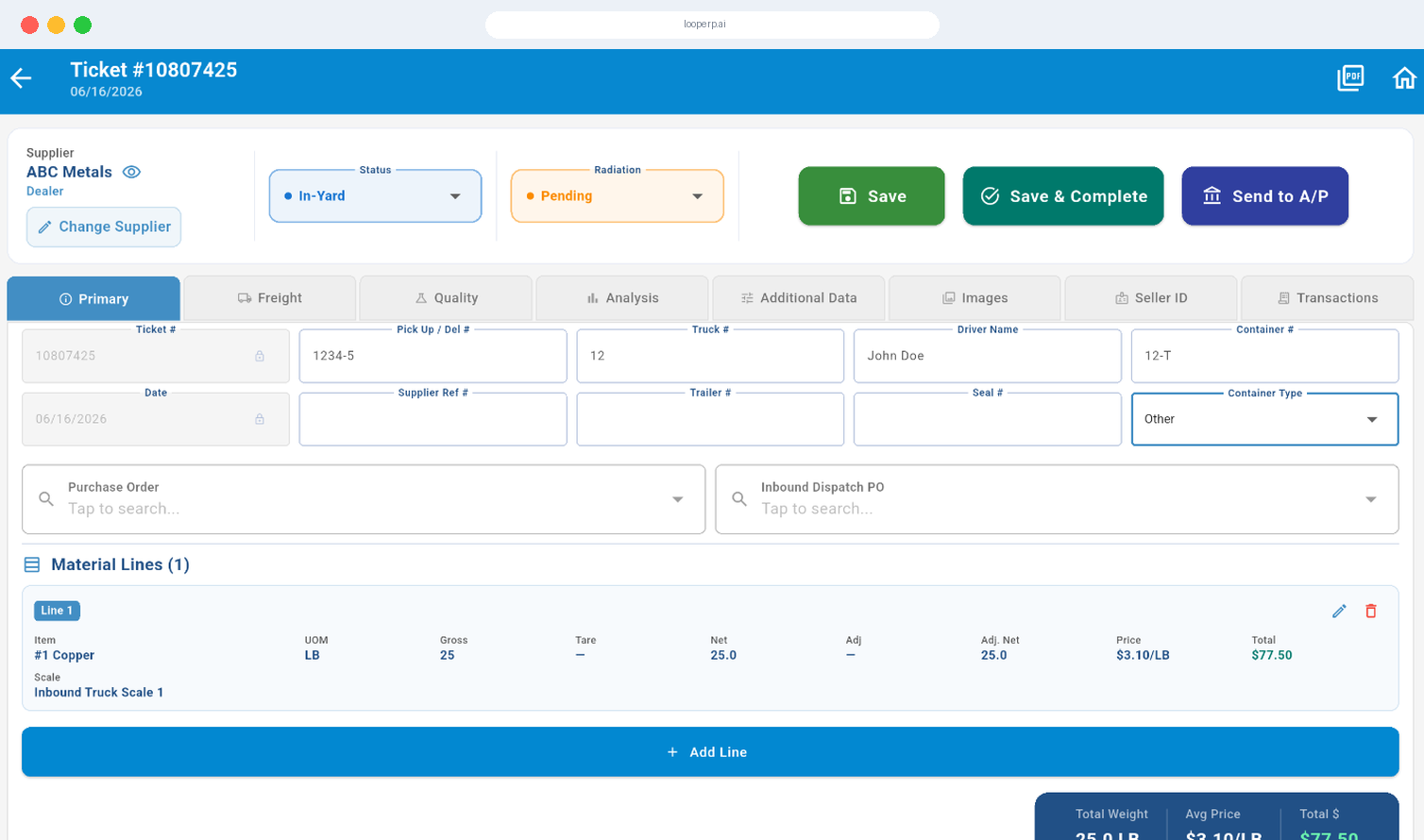1424x840 pixels.
Task: Open the home icon in header
Action: pyautogui.click(x=1405, y=78)
